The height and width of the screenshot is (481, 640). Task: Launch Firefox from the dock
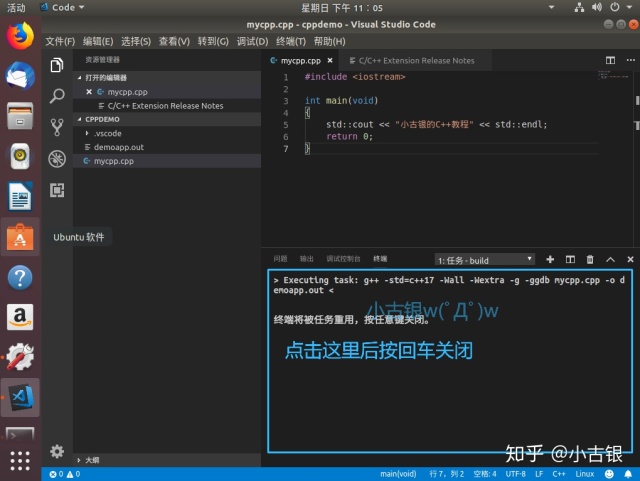click(x=20, y=36)
